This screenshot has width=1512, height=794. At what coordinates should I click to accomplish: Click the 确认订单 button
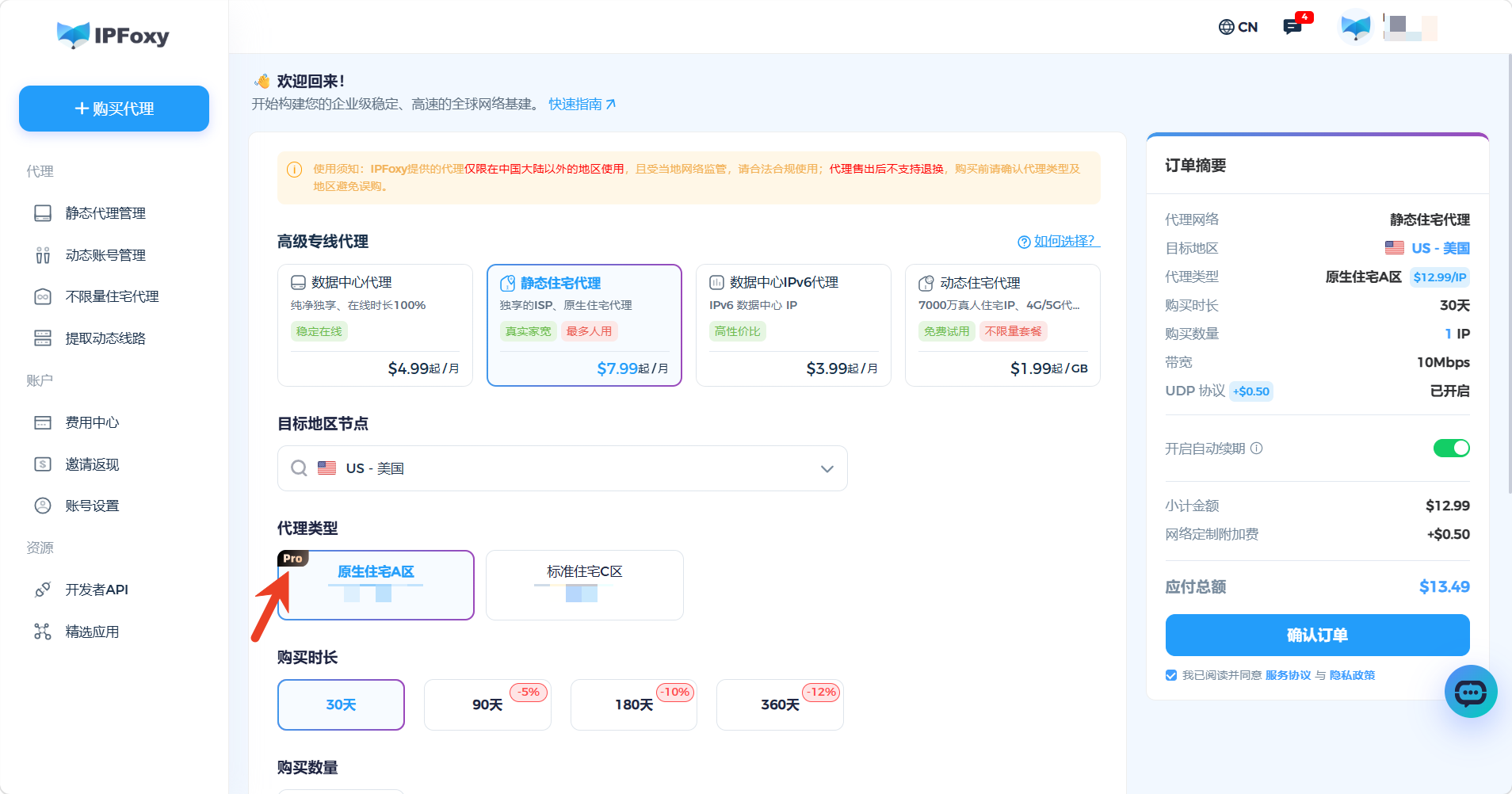click(x=1317, y=635)
